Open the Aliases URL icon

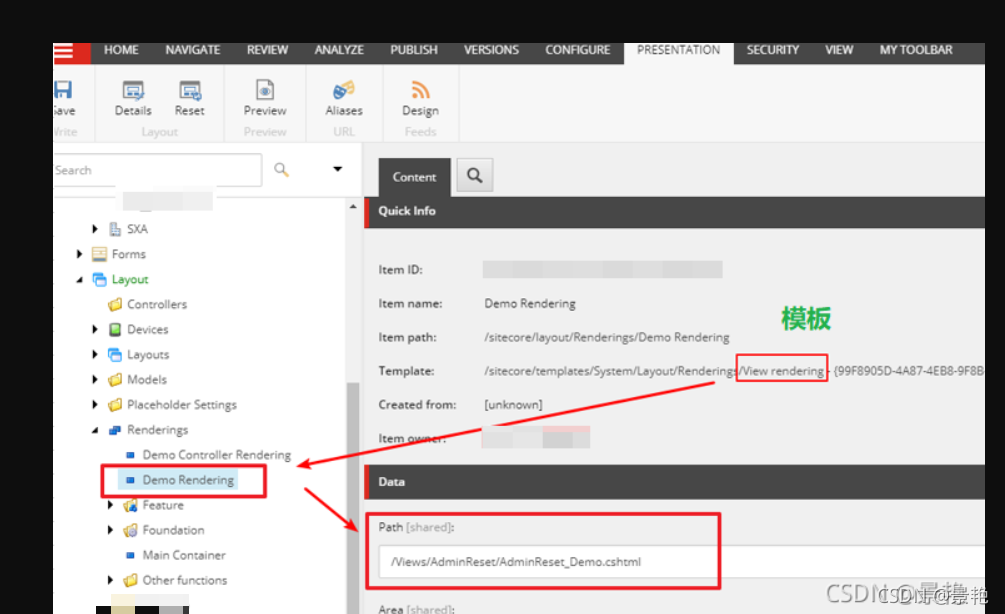coord(344,90)
